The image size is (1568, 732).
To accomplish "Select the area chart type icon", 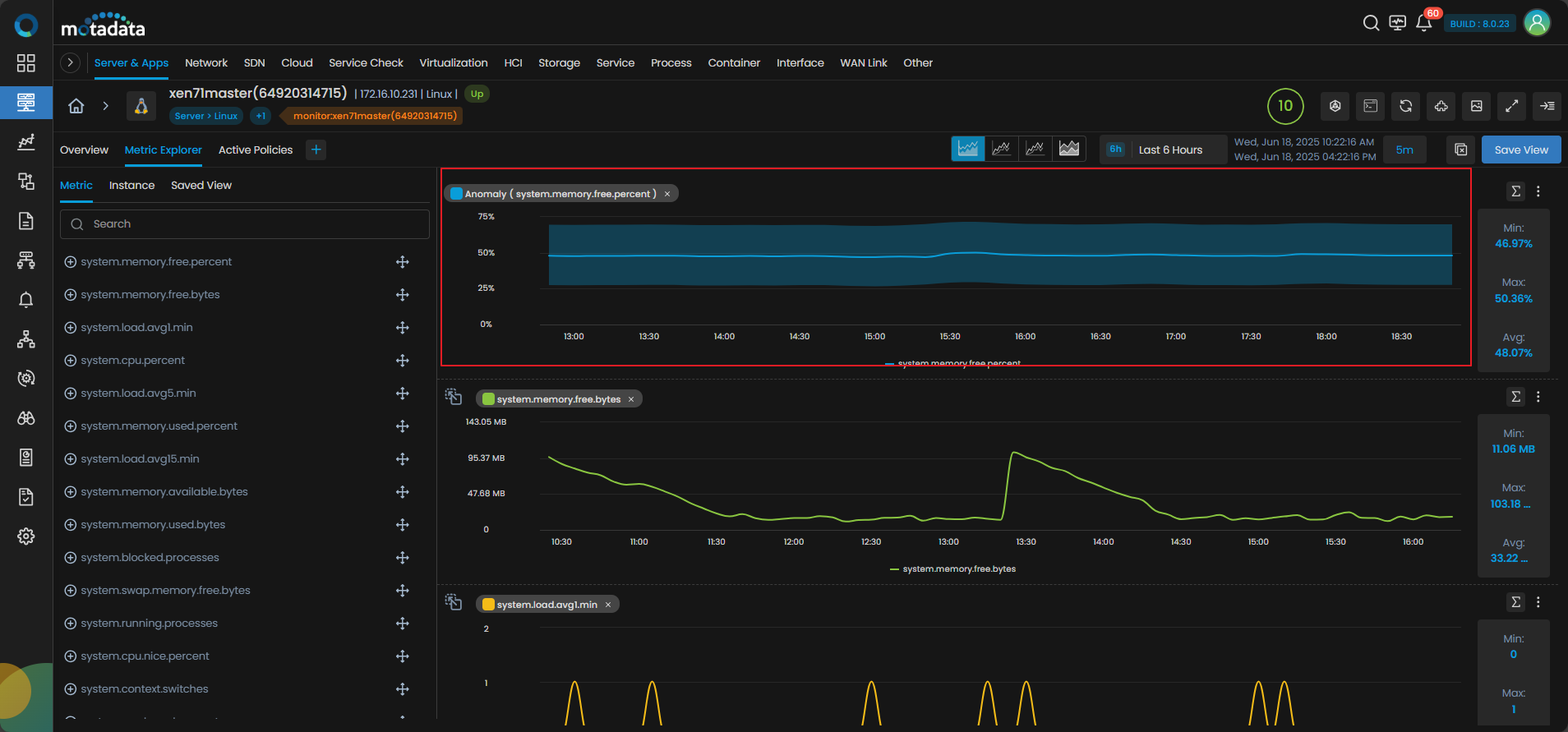I will pos(1068,149).
